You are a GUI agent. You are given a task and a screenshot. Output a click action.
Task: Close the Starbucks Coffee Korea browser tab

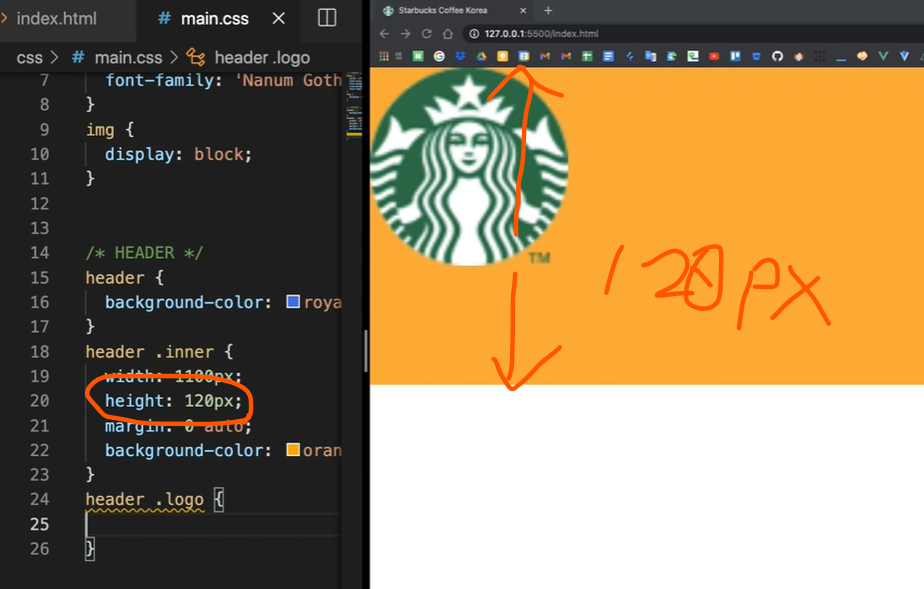coord(523,11)
